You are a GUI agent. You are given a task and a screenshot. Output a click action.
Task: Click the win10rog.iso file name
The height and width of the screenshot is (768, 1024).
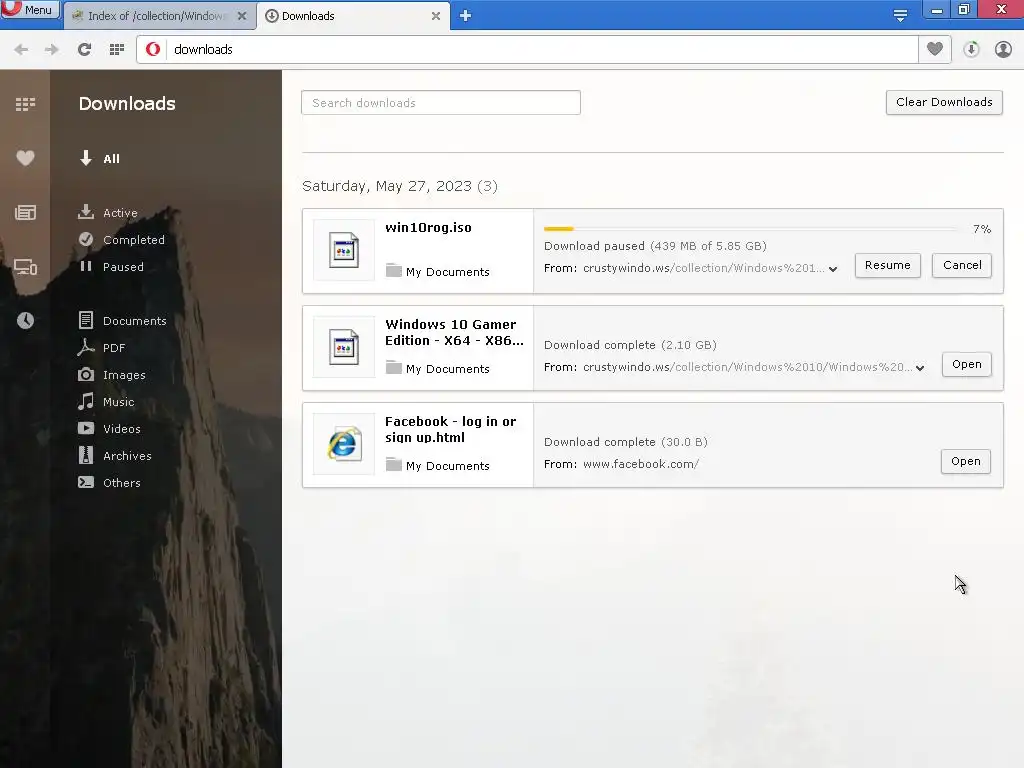coord(428,227)
